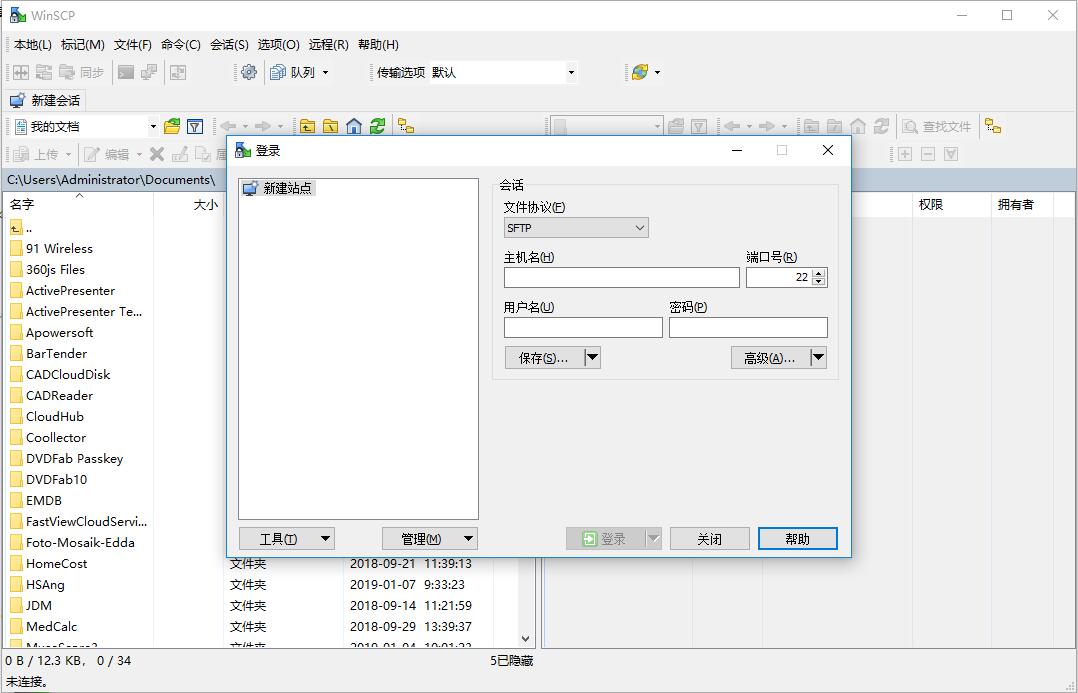Screen dimensions: 1078x693
Task: Click the 登录 login button
Action: click(606, 539)
